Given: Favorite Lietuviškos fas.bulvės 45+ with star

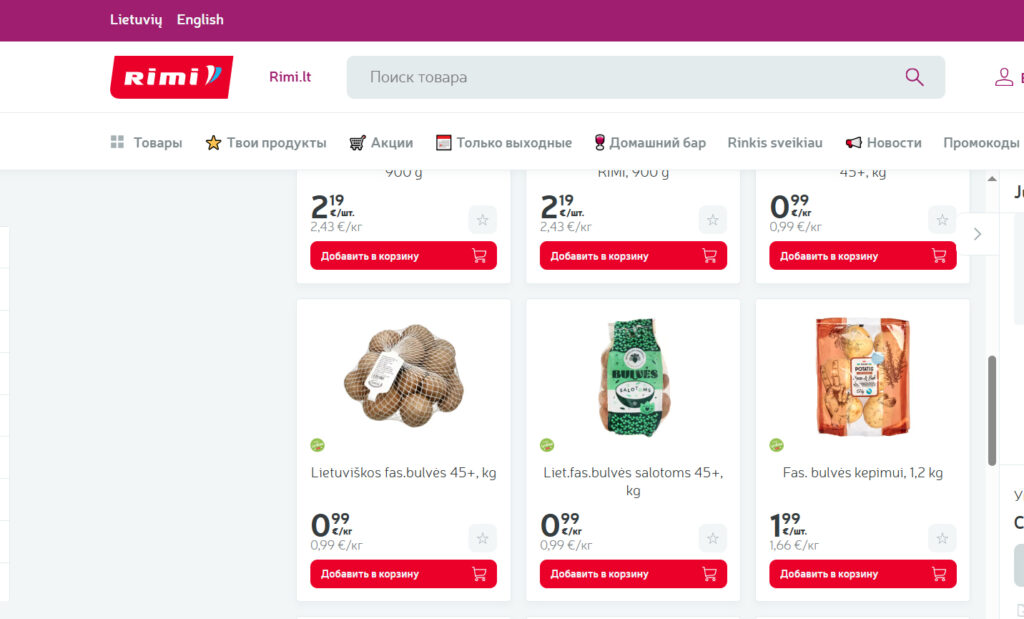Looking at the screenshot, I should [483, 538].
